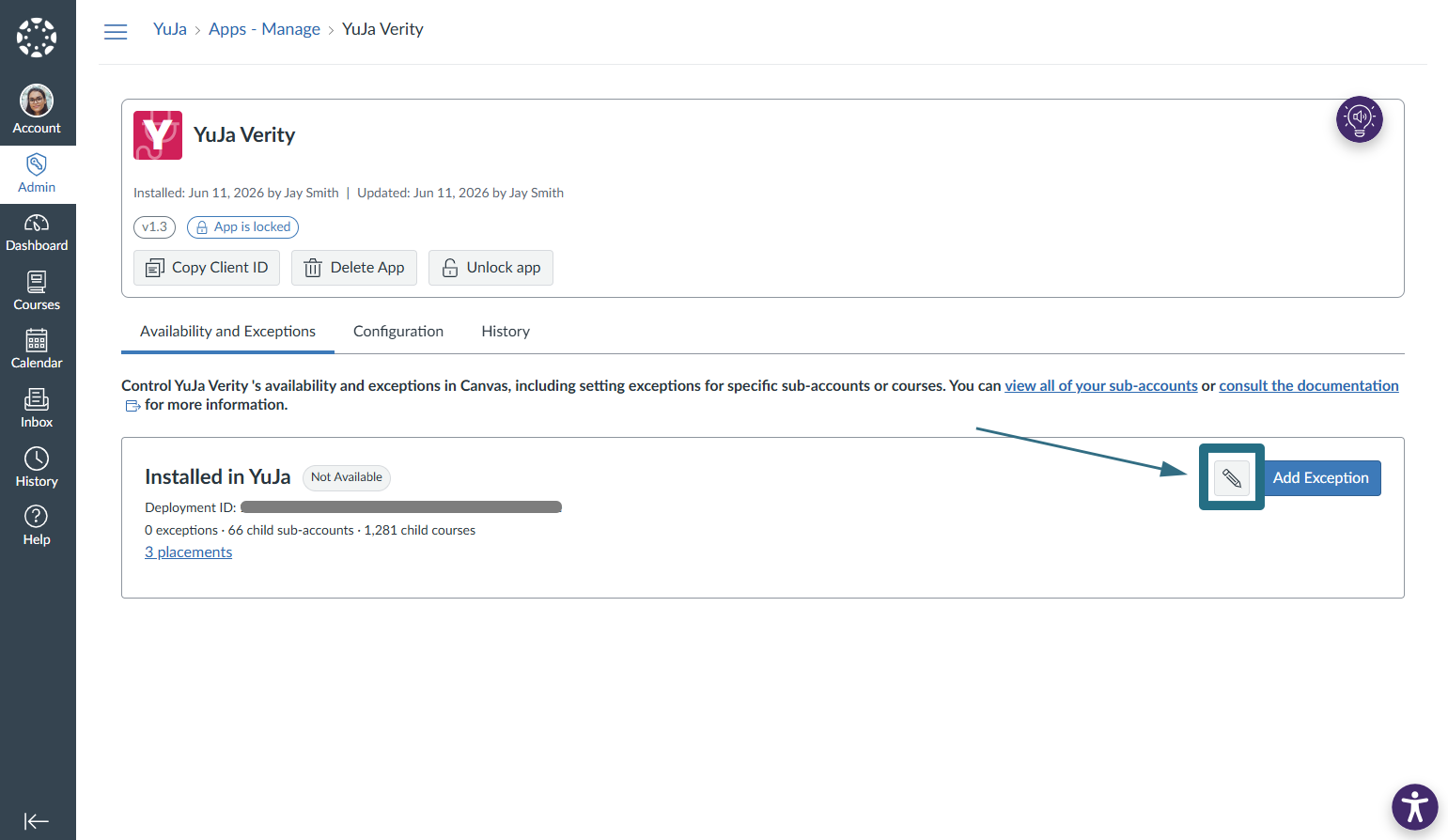Open Apps - Manage breadcrumb link
This screenshot has height=840, width=1448.
[x=264, y=29]
